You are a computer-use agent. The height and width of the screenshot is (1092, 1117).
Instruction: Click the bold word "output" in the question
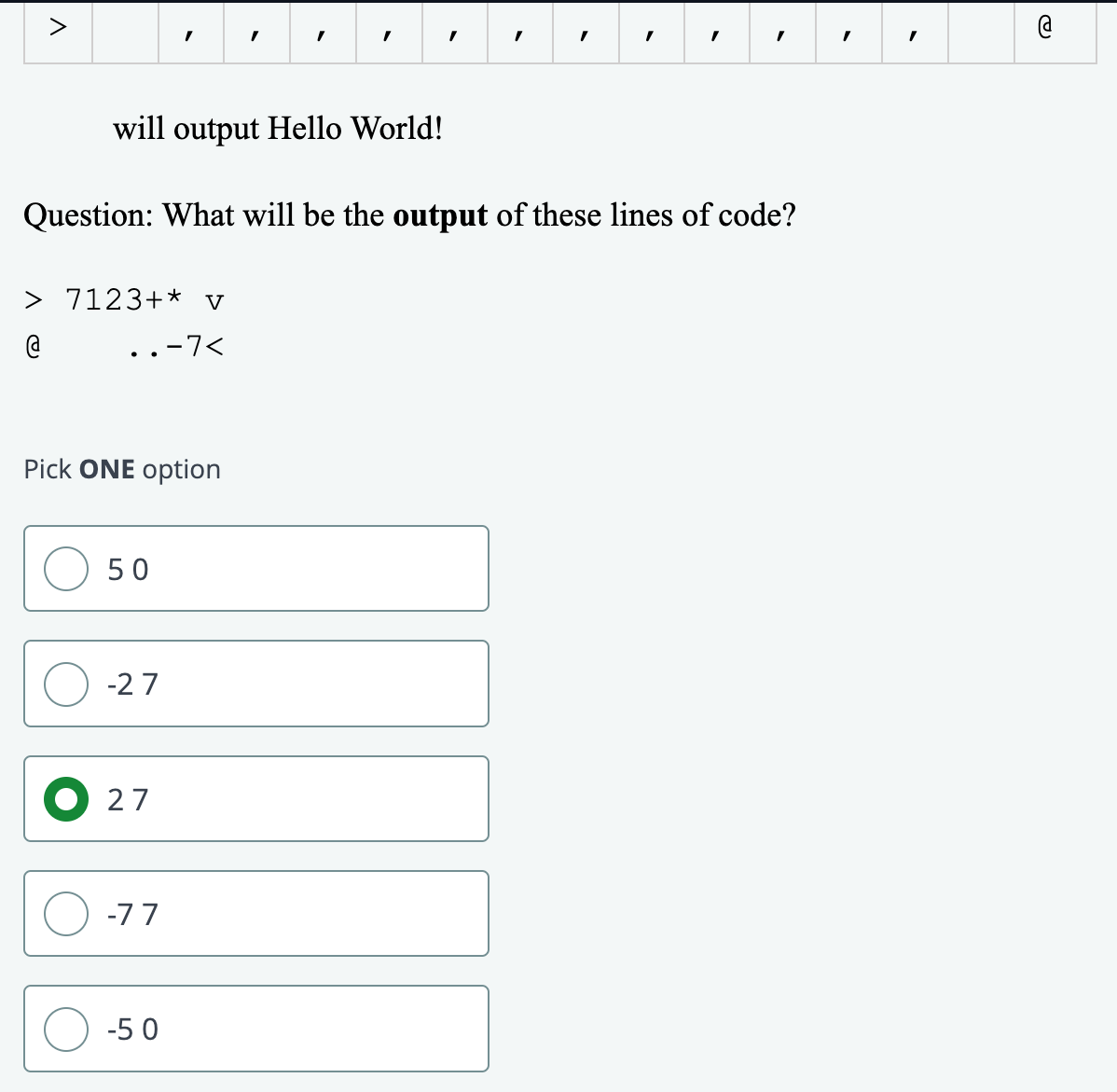[x=440, y=214]
